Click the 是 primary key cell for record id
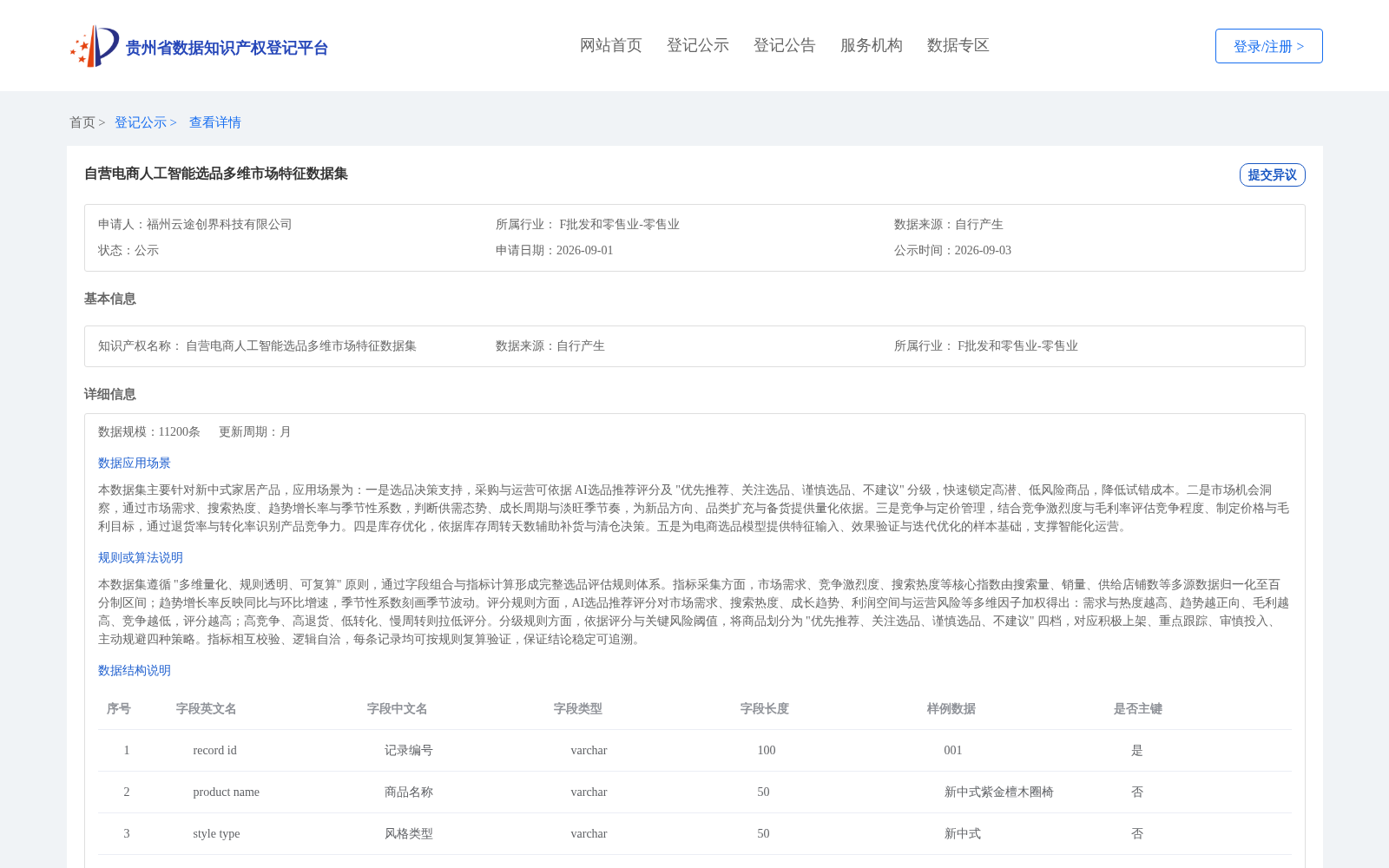1389x868 pixels. (x=1137, y=750)
